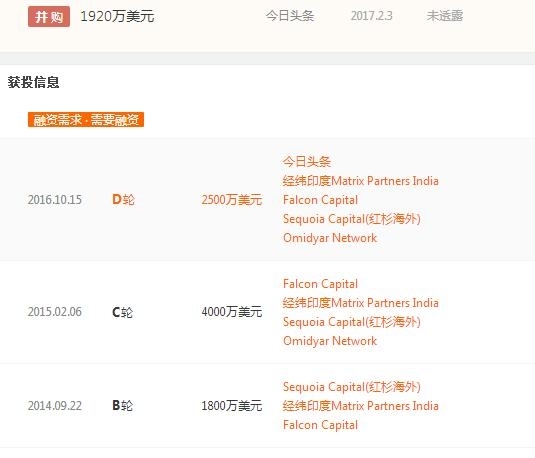Viewport: 535px width, 458px height.
Task: Click the red 并购 tag badge
Action: tap(49, 16)
